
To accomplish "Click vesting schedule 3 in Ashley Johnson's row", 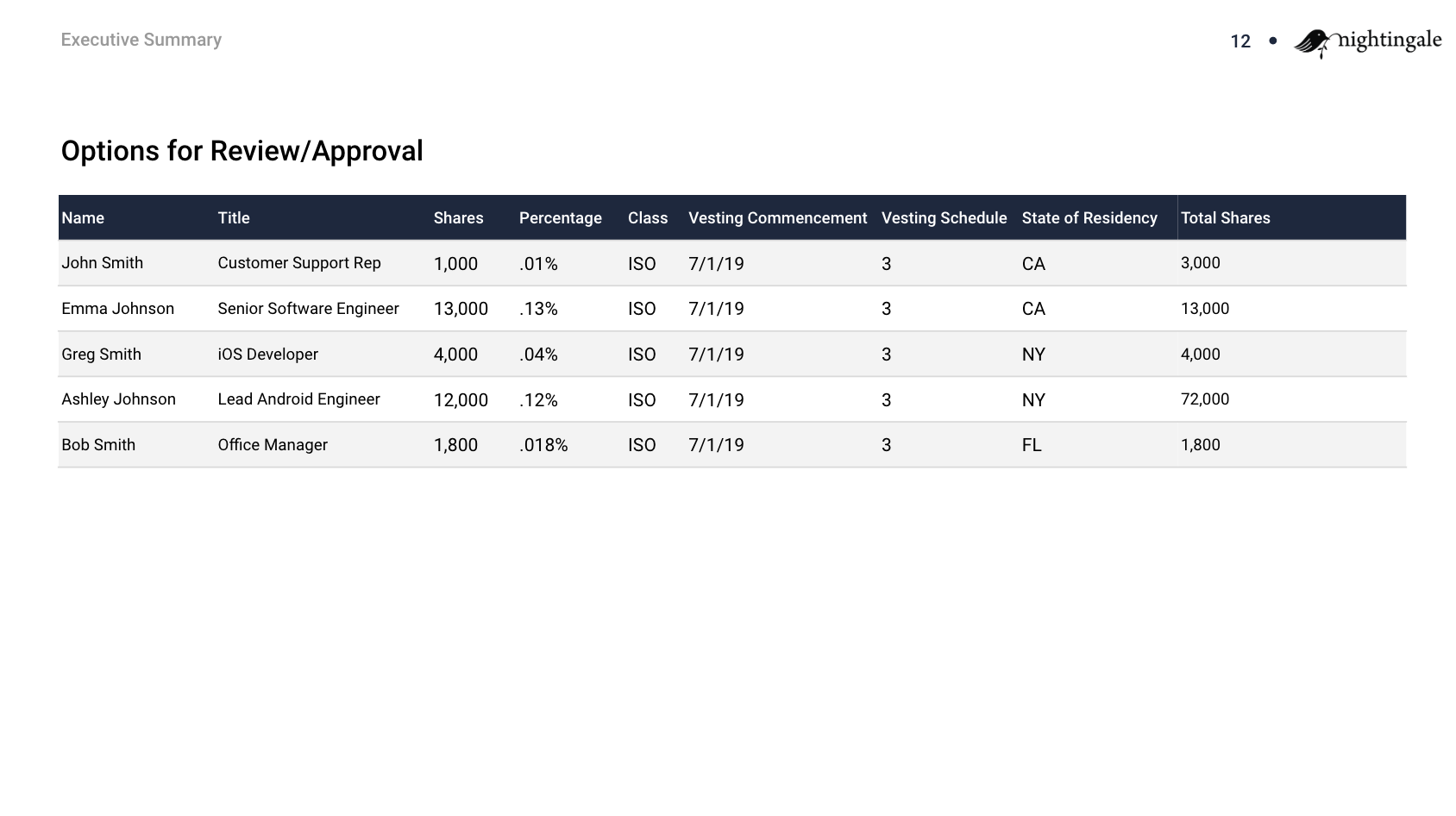I will (886, 400).
